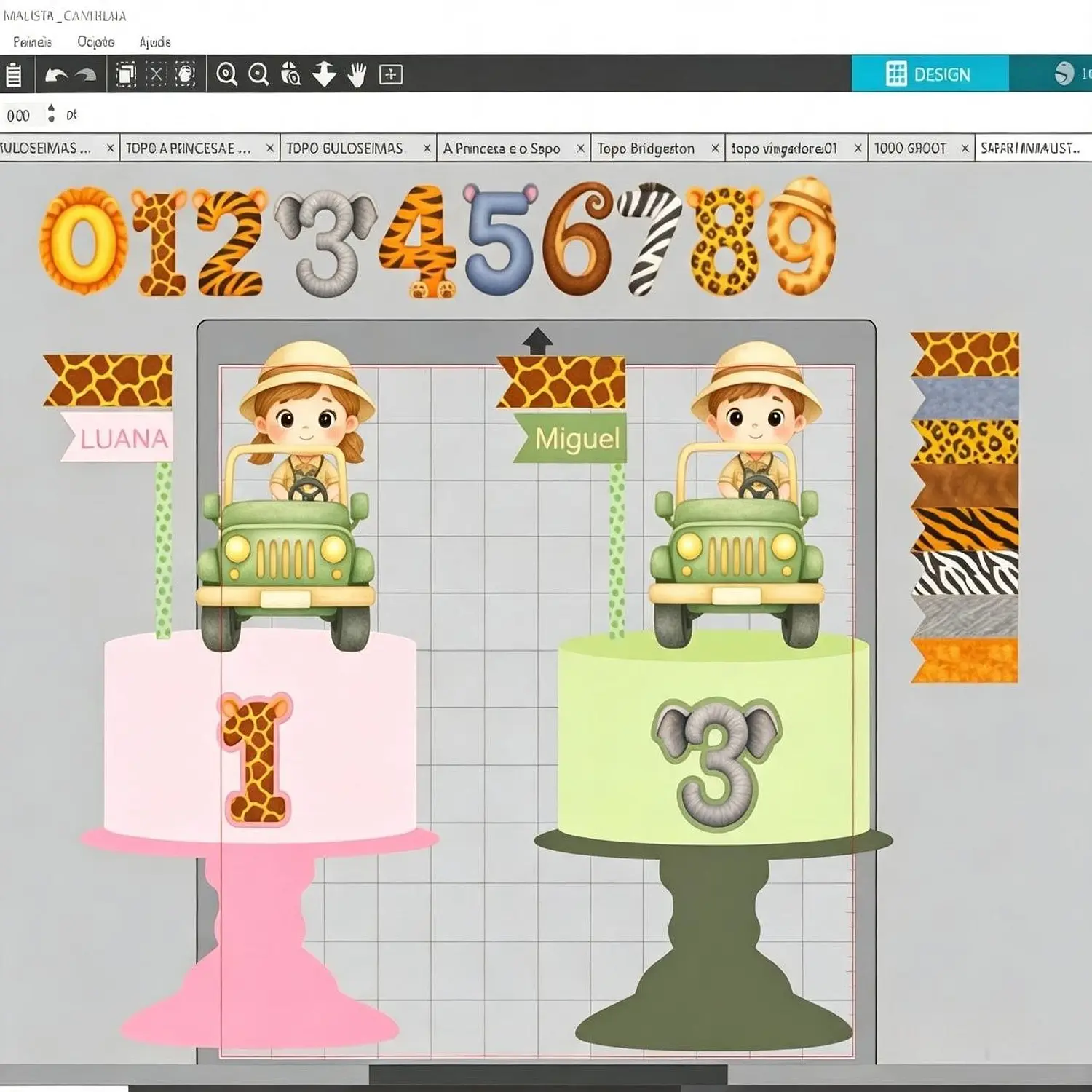Screen dimensions: 1092x1092
Task: Select the green Miguel name flag
Action: coord(571,438)
